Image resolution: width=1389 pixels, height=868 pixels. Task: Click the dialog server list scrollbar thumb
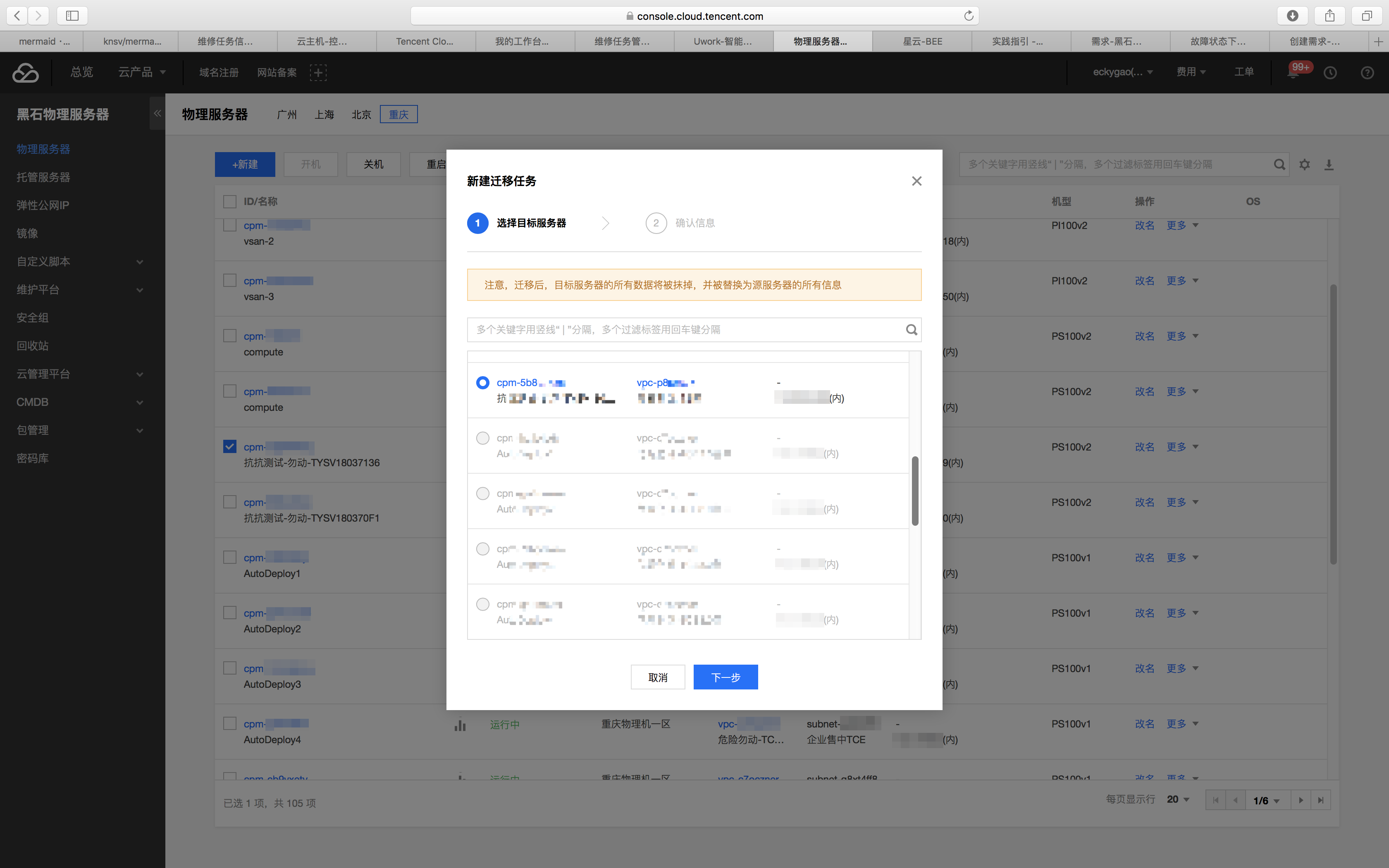[915, 491]
